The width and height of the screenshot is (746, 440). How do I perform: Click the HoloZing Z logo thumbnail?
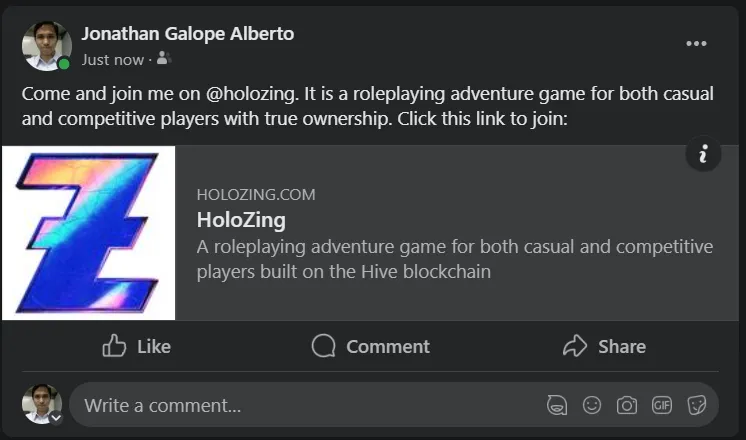click(x=88, y=233)
